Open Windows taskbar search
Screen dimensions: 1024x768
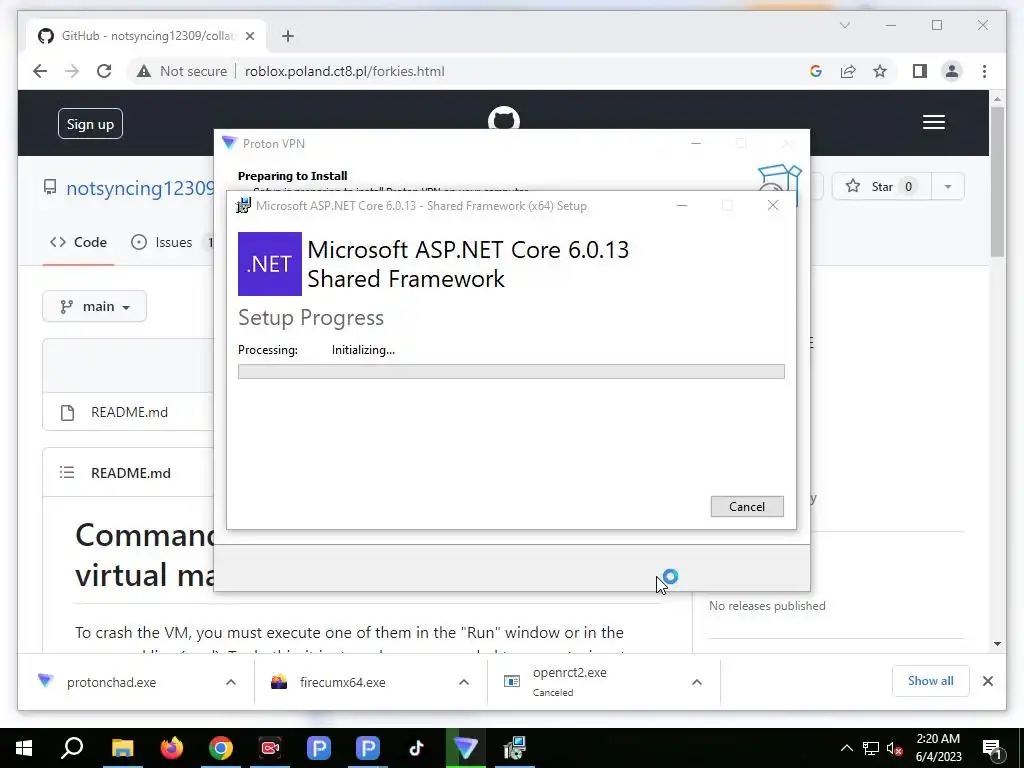[x=72, y=748]
